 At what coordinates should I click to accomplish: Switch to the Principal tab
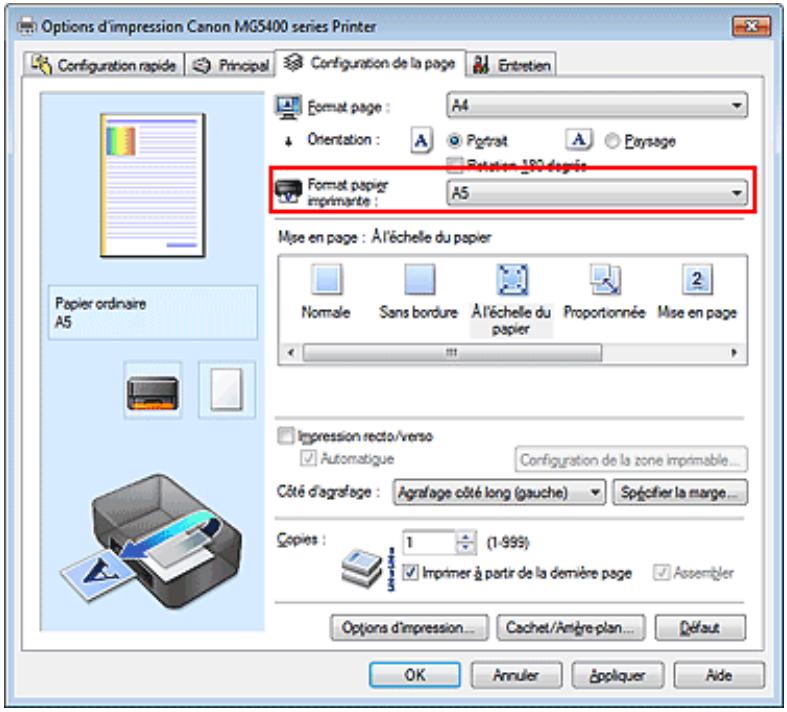pos(230,65)
